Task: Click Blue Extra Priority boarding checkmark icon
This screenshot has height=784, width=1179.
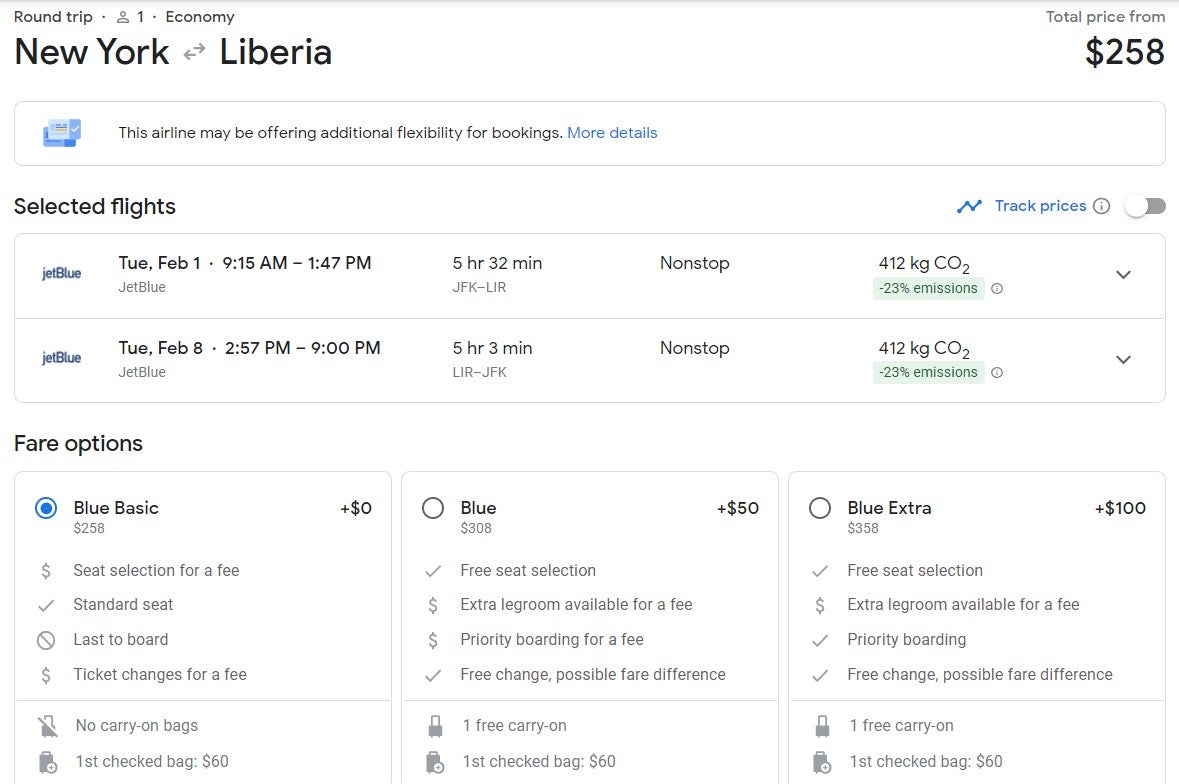Action: (820, 640)
